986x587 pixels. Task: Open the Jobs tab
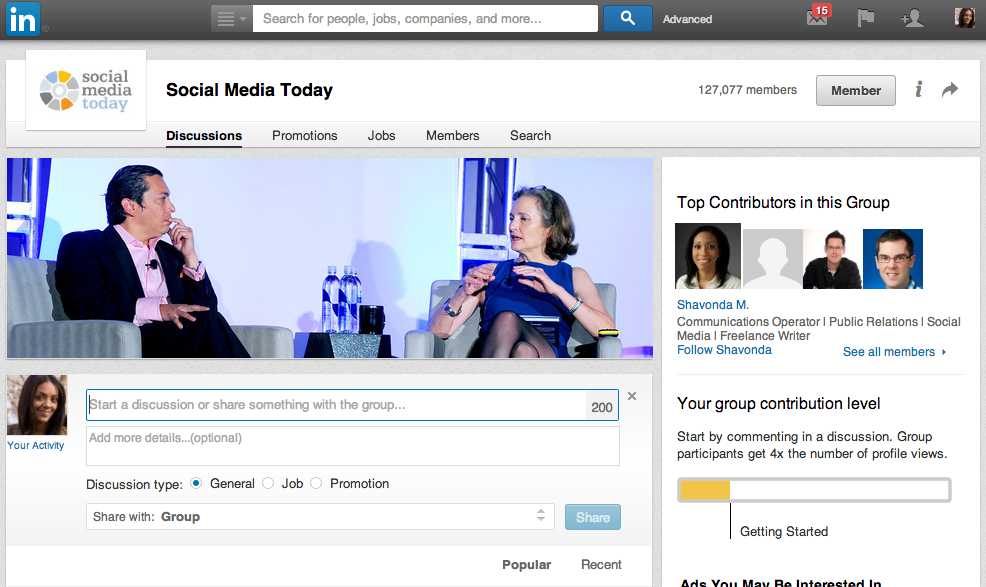[381, 135]
